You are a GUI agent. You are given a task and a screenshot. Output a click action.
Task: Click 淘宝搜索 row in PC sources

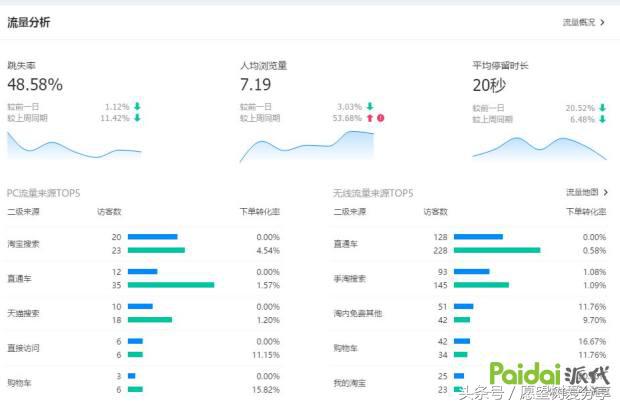coord(144,244)
